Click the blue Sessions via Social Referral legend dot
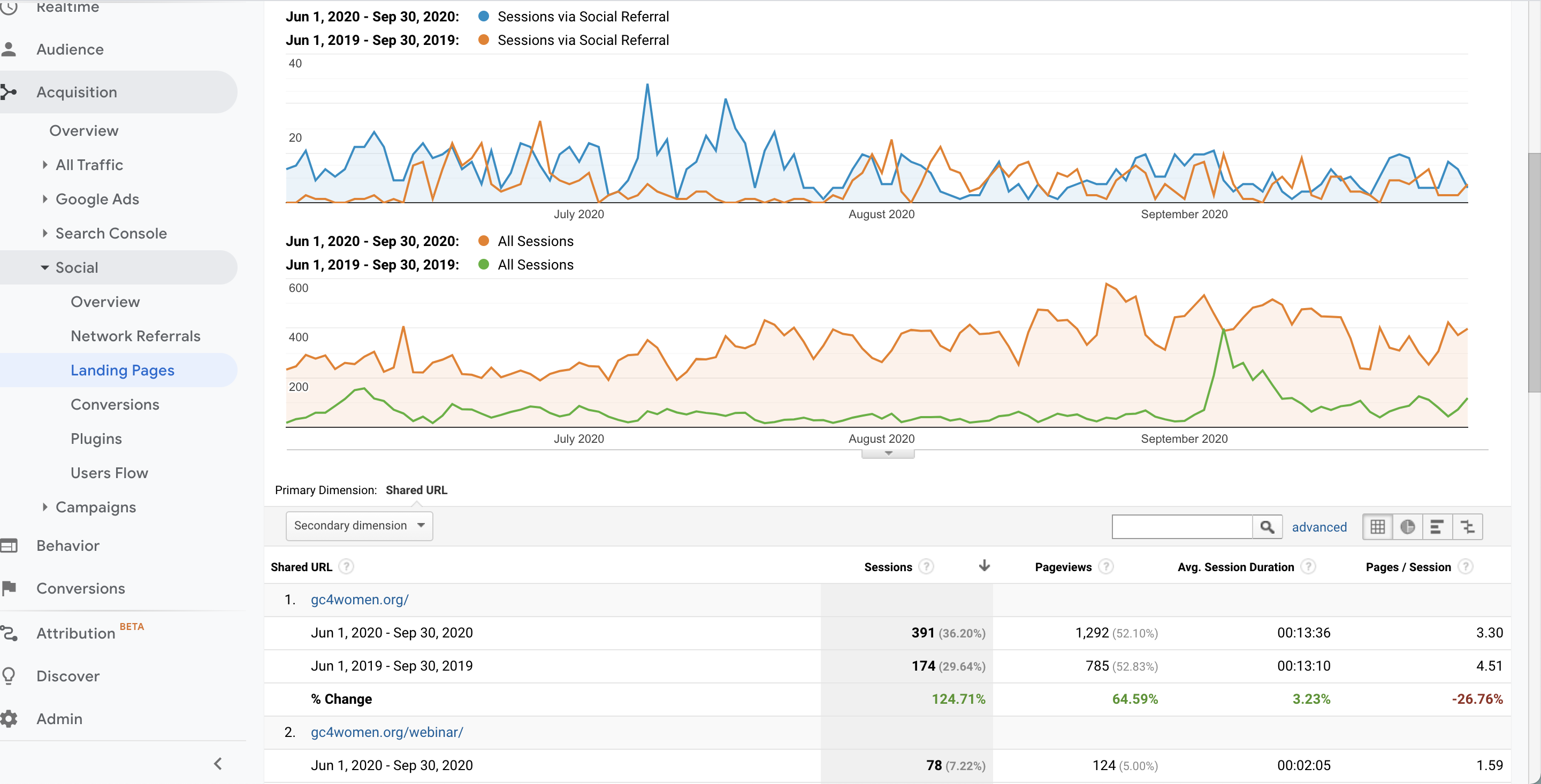The height and width of the screenshot is (784, 1541). pyautogui.click(x=483, y=16)
